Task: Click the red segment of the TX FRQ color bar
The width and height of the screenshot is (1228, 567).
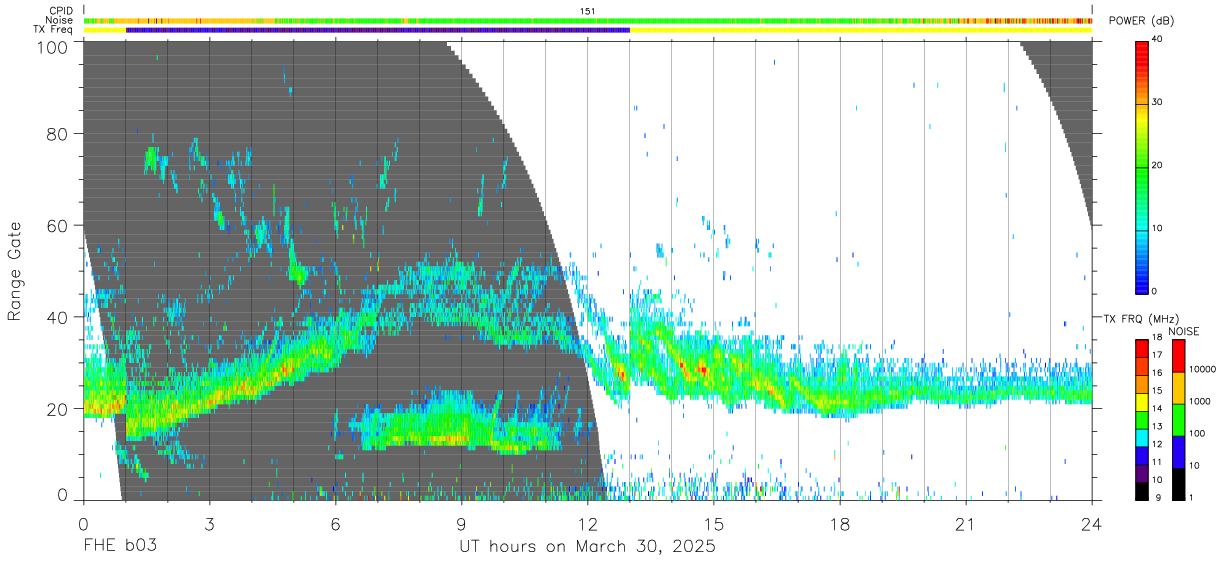Action: point(1142,347)
